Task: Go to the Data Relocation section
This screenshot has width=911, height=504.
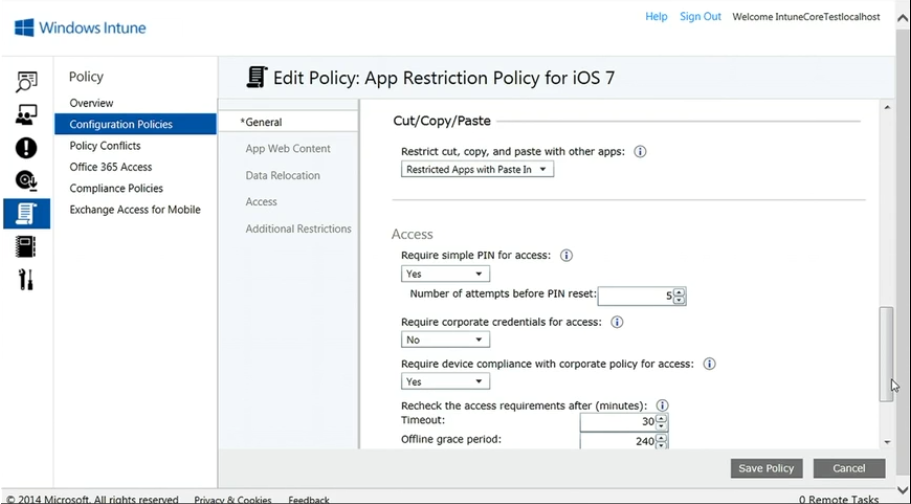Action: click(283, 176)
